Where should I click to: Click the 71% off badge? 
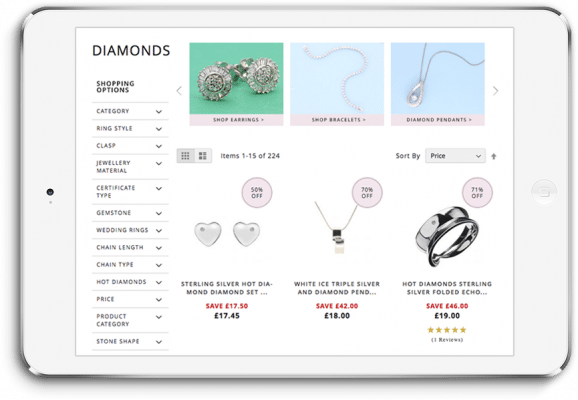click(x=477, y=192)
